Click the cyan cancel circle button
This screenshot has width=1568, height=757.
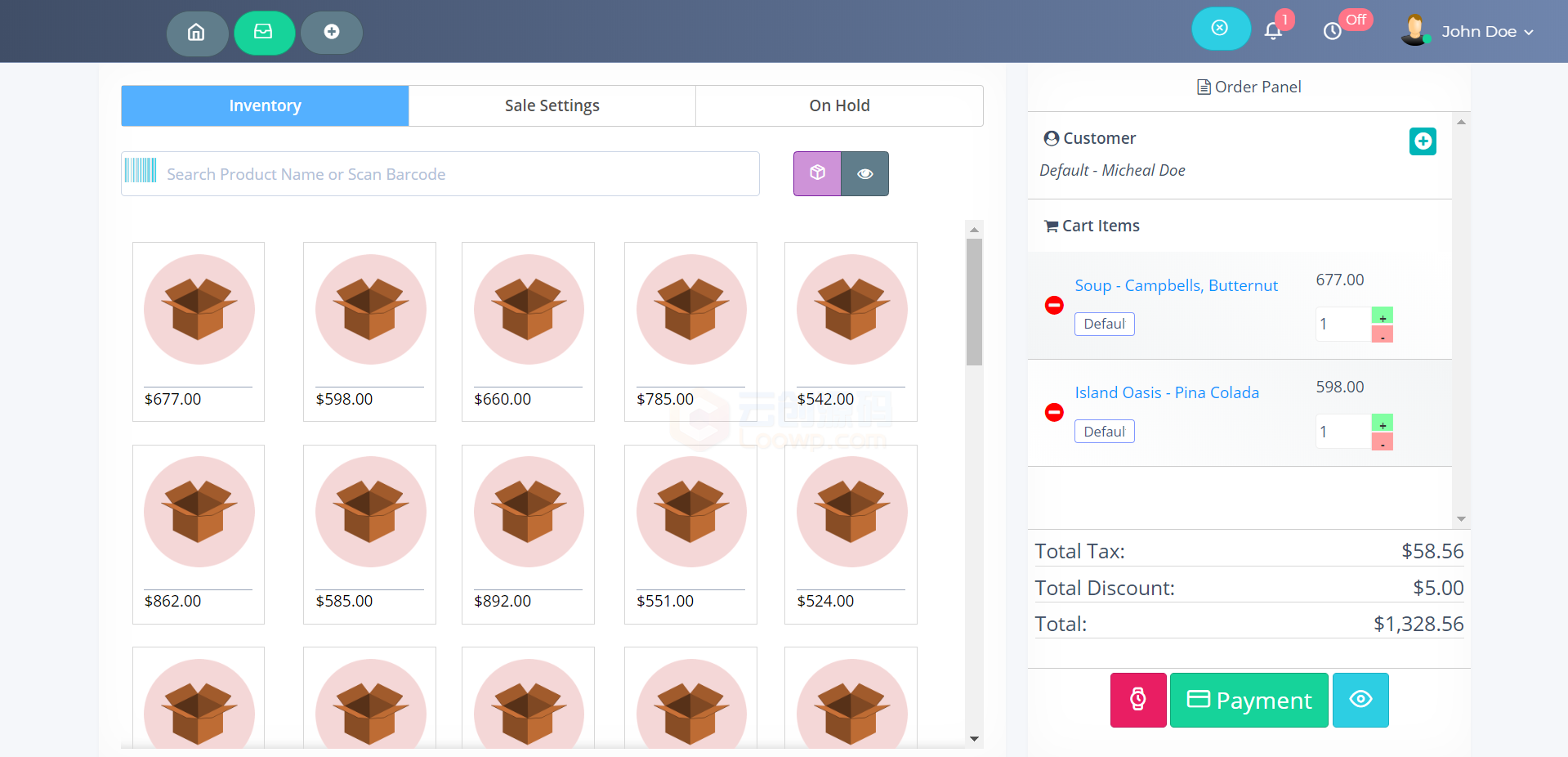(x=1220, y=29)
